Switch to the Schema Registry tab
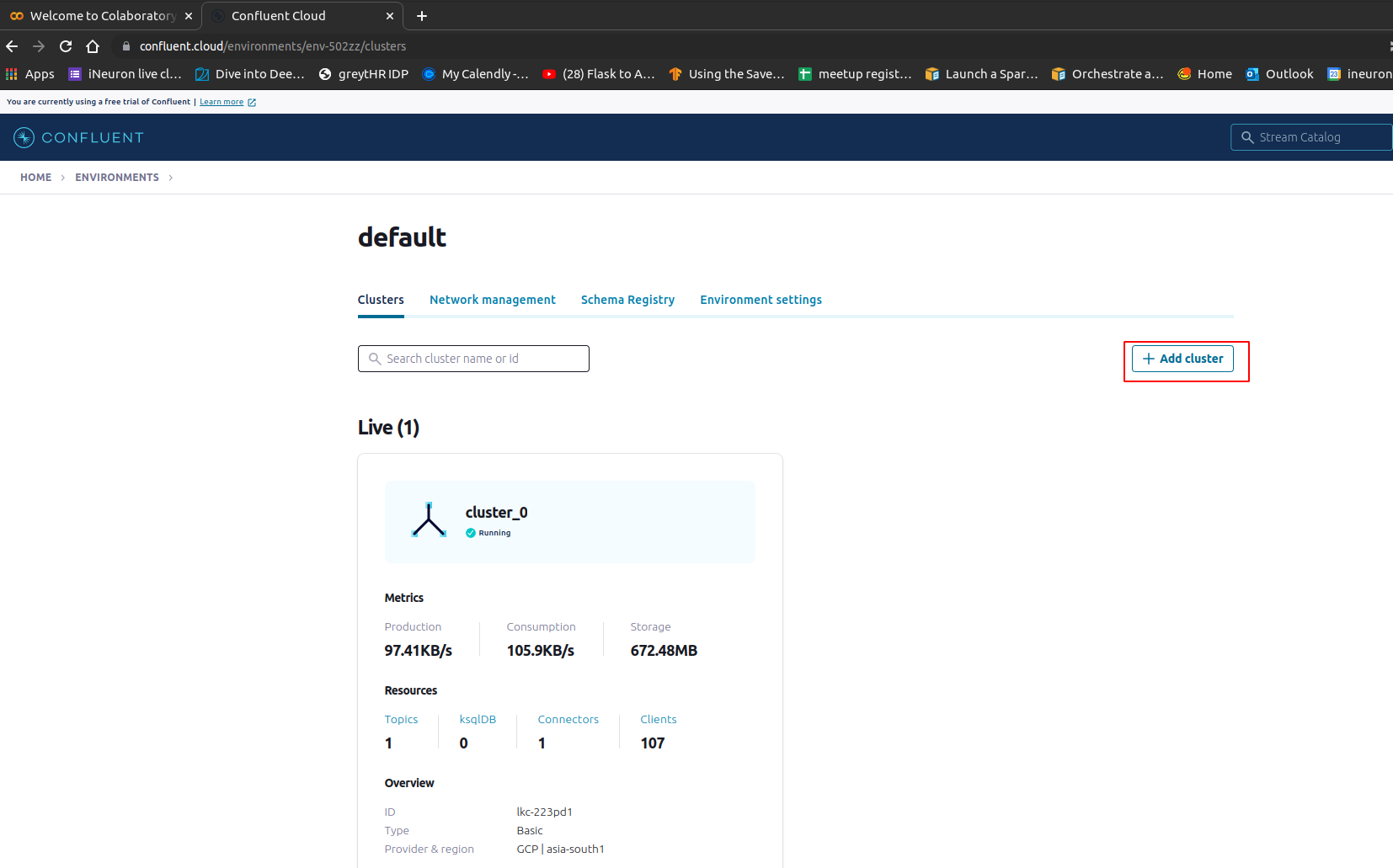Screen dimensions: 1393x868 tap(627, 300)
